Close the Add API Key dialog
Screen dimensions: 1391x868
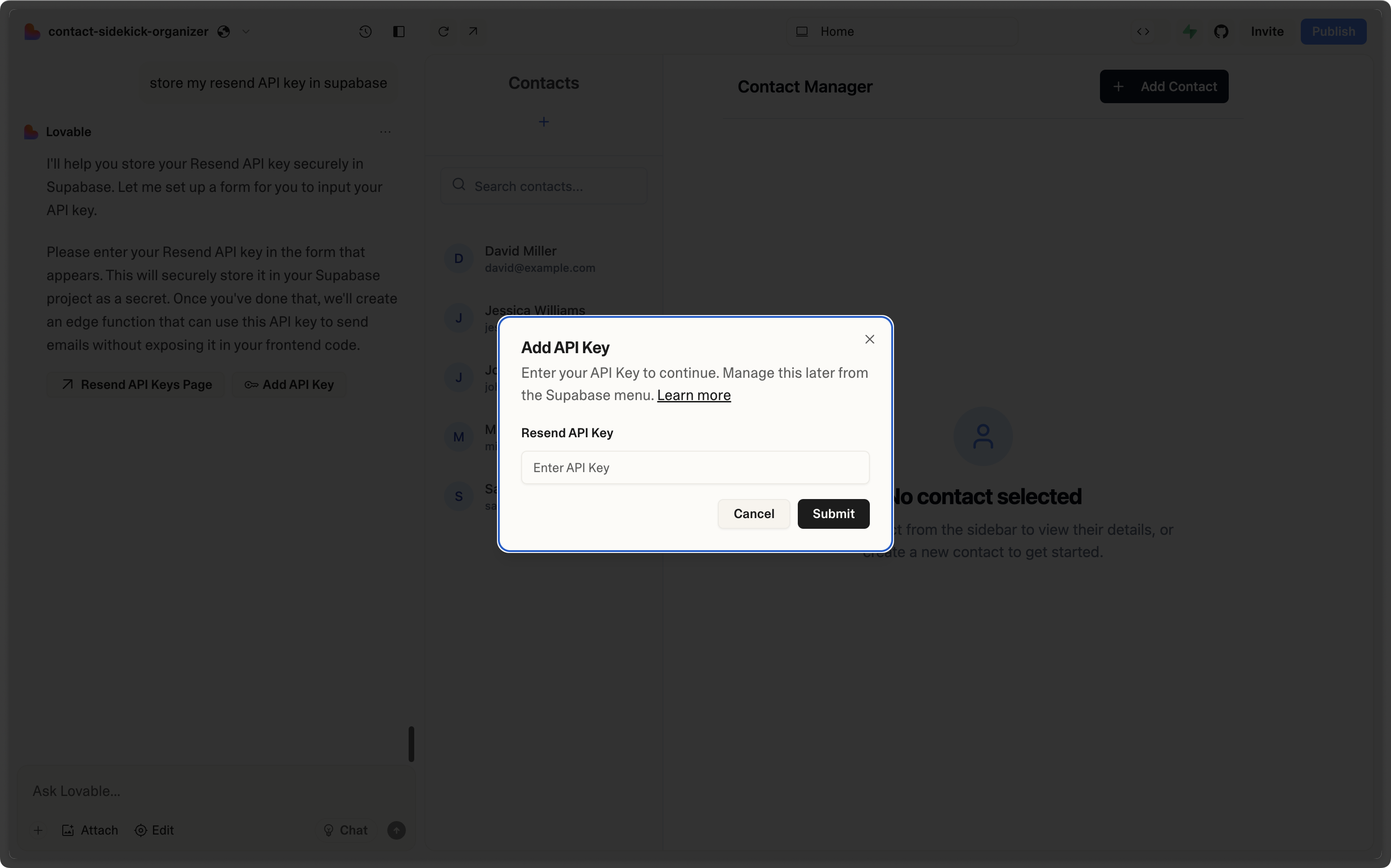[869, 339]
